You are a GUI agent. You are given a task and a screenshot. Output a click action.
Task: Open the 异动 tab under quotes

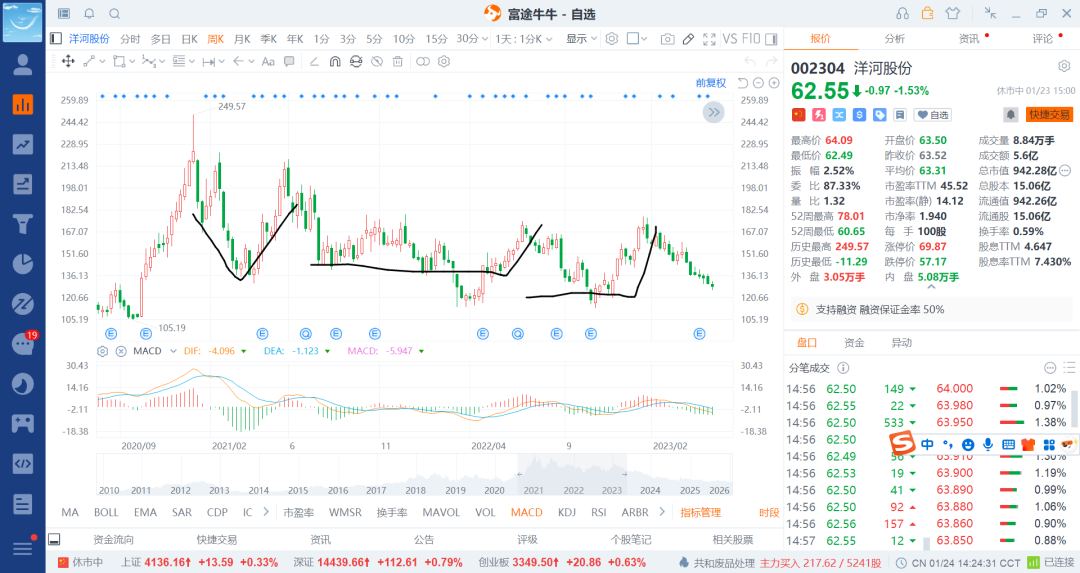pyautogui.click(x=902, y=343)
